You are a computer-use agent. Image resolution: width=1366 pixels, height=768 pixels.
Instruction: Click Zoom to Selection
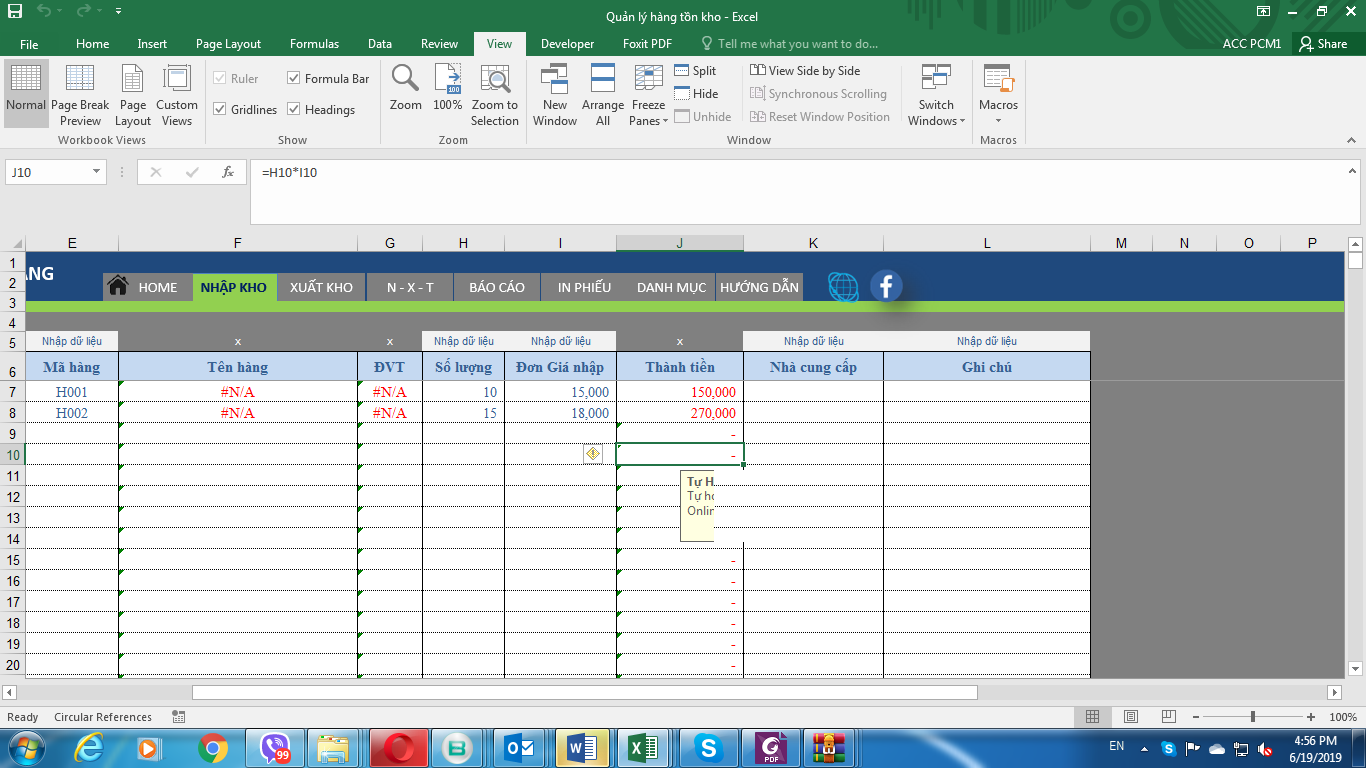[495, 95]
